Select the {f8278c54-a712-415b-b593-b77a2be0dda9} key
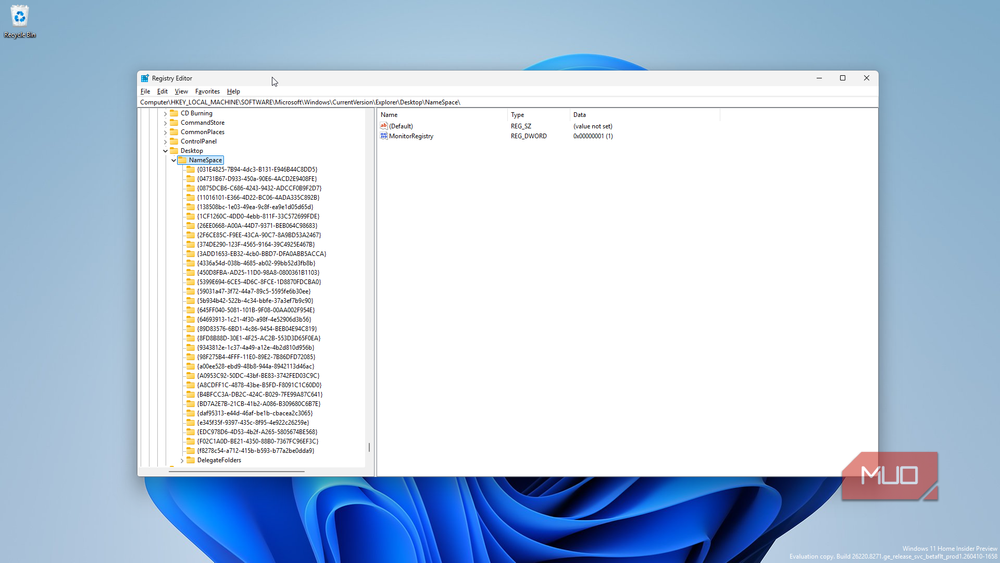Viewport: 1000px width, 563px height. pos(256,450)
